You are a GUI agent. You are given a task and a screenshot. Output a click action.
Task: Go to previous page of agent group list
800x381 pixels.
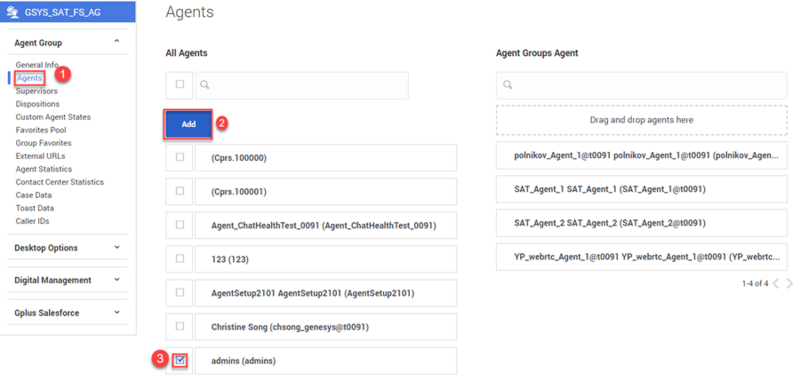tap(776, 284)
